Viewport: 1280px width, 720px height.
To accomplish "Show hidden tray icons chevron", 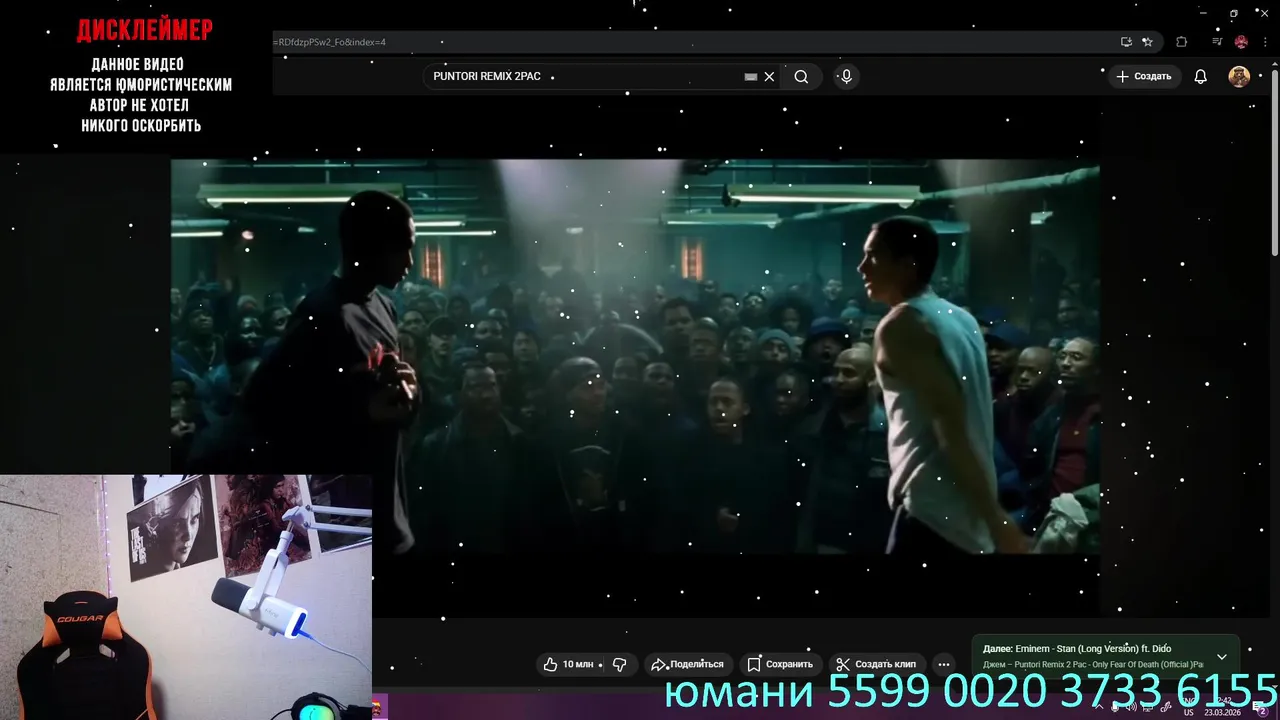I will pyautogui.click(x=1098, y=707).
